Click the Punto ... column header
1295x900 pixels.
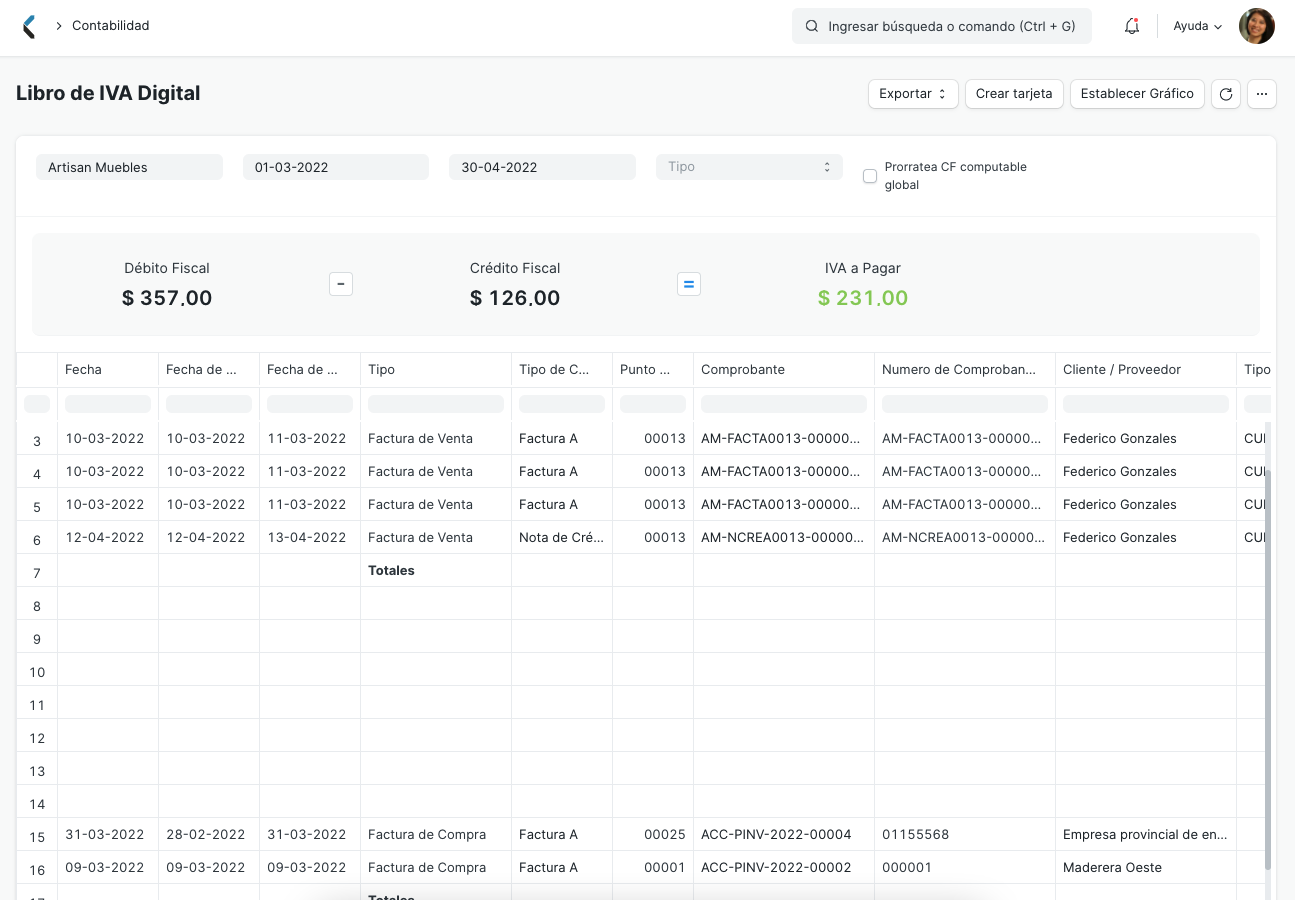click(x=653, y=370)
